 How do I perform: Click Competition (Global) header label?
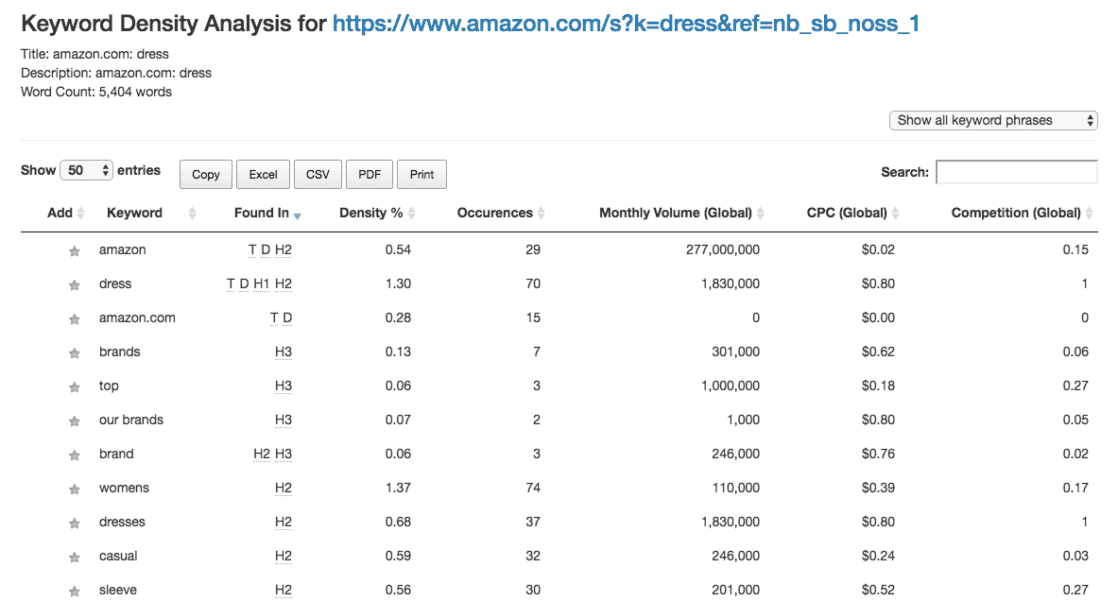(x=1016, y=212)
